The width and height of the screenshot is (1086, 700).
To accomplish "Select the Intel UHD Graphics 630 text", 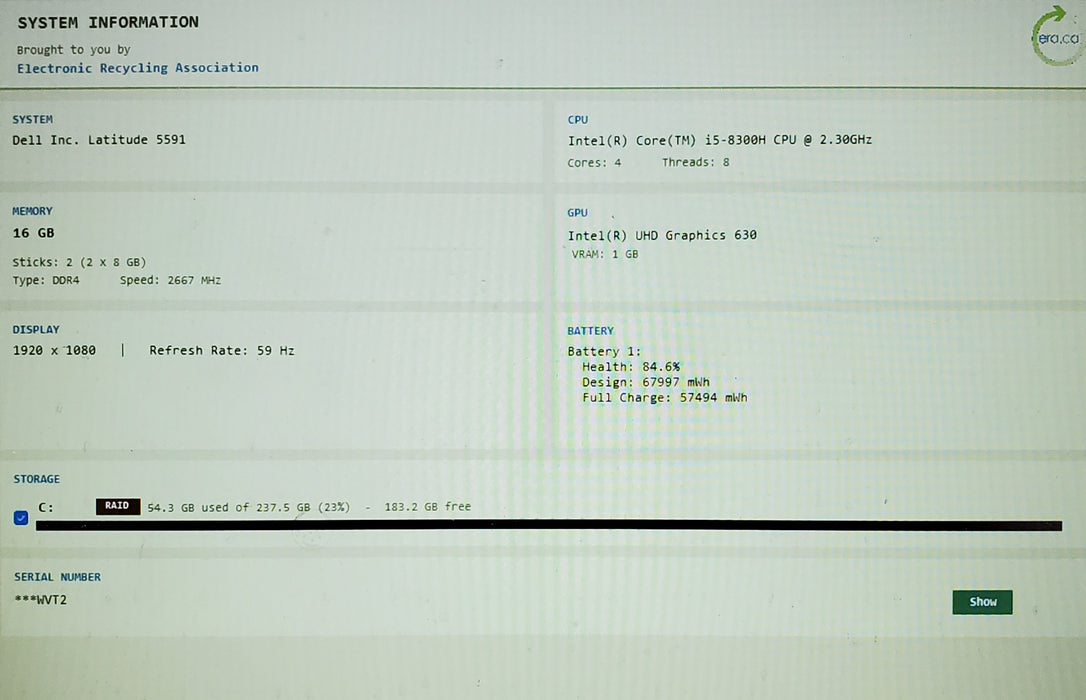I will pyautogui.click(x=662, y=235).
